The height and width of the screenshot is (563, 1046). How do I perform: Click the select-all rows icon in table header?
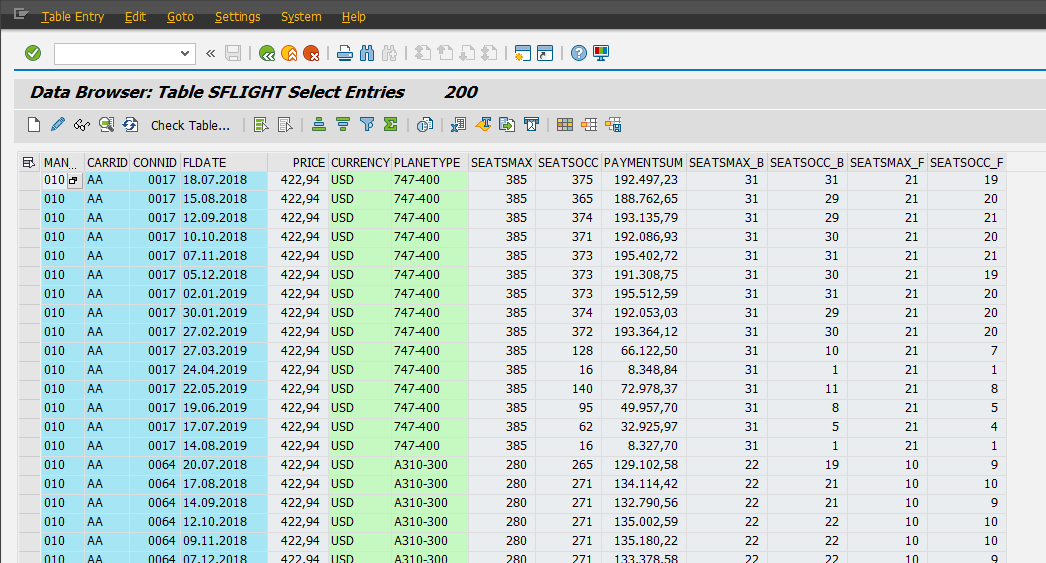click(28, 162)
